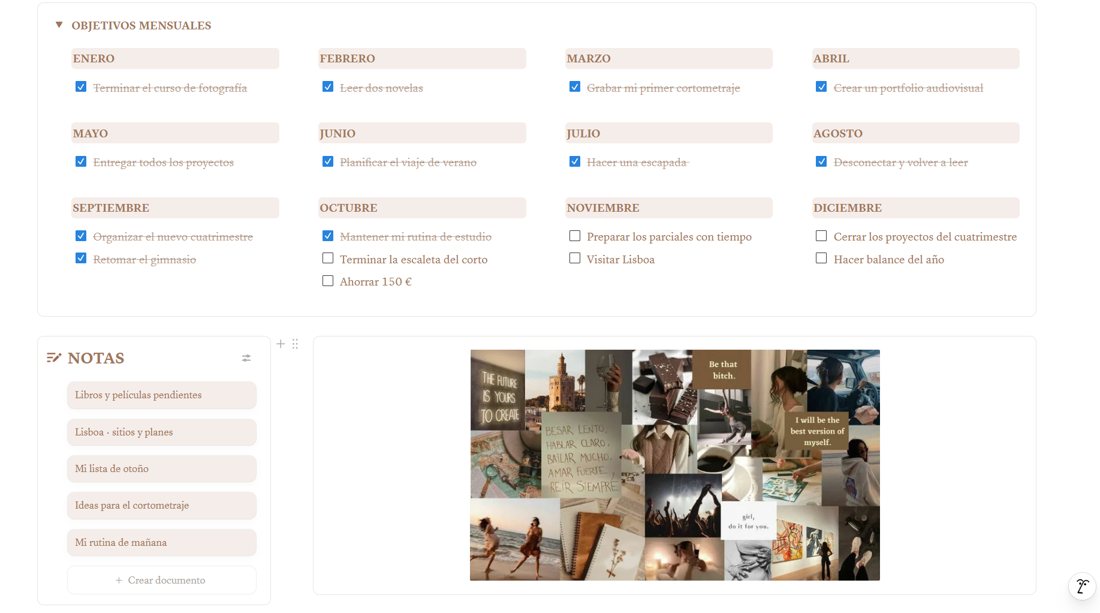Open the Notas view settings icon
The width and height of the screenshot is (1100, 613).
click(x=246, y=358)
